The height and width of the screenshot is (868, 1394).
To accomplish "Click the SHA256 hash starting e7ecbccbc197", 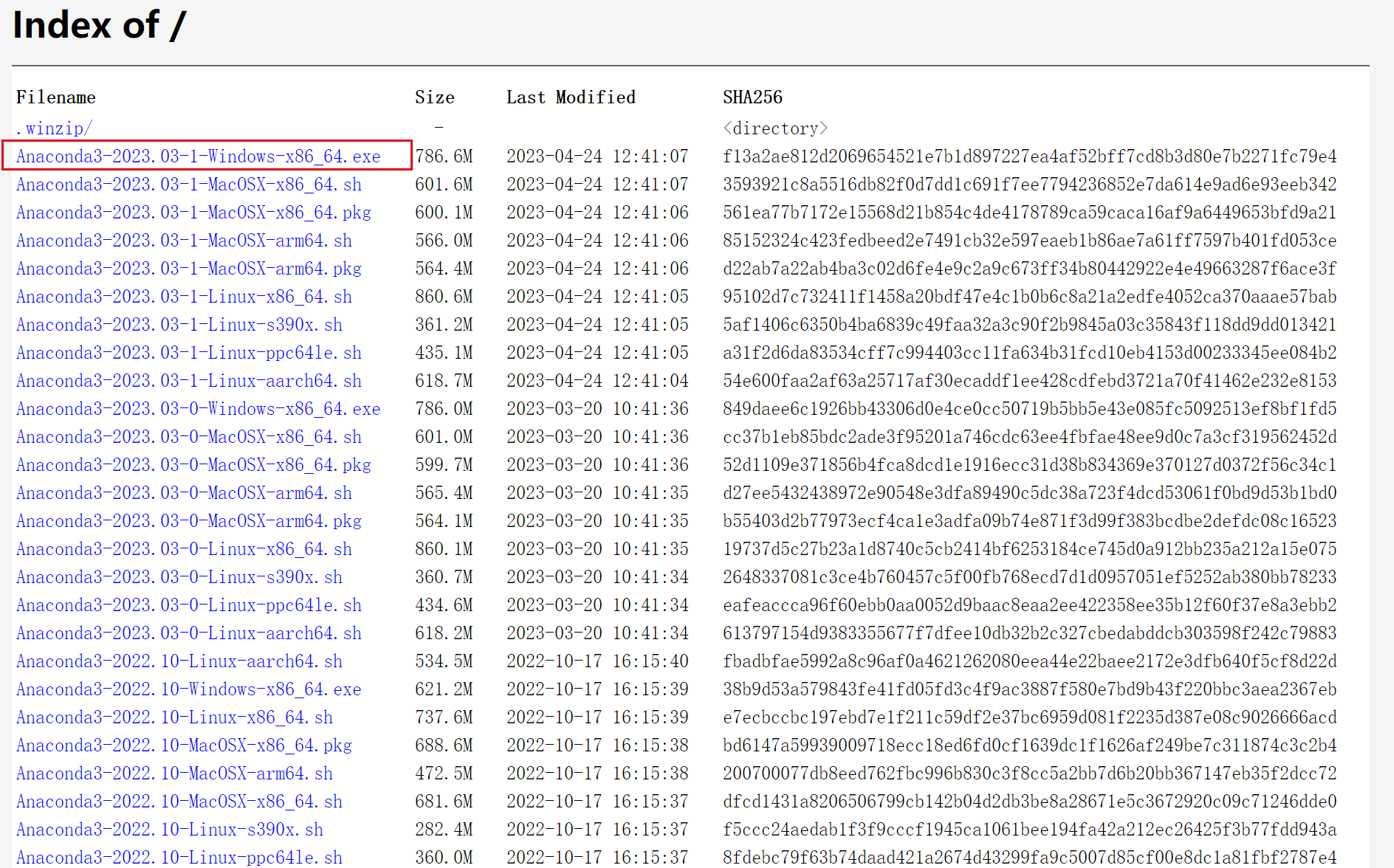I will tap(1030, 717).
